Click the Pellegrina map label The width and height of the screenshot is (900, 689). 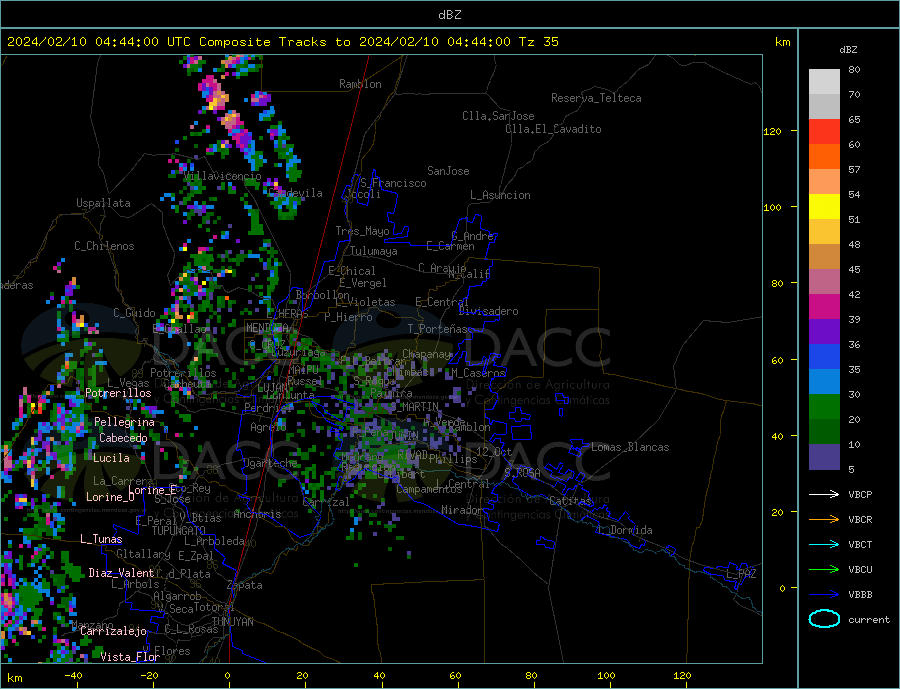pos(125,422)
